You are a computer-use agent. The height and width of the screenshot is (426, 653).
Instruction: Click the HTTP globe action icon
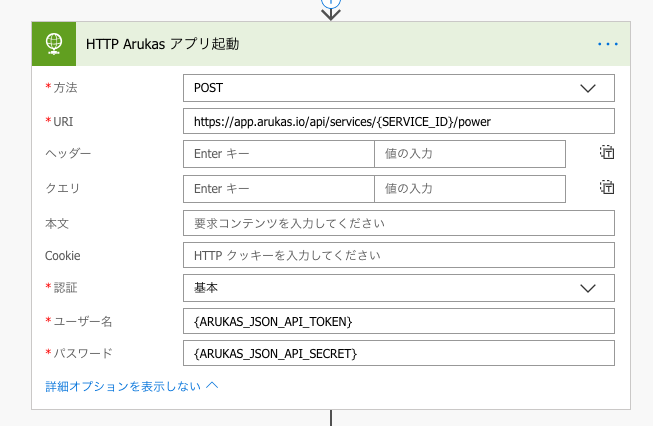(x=54, y=44)
